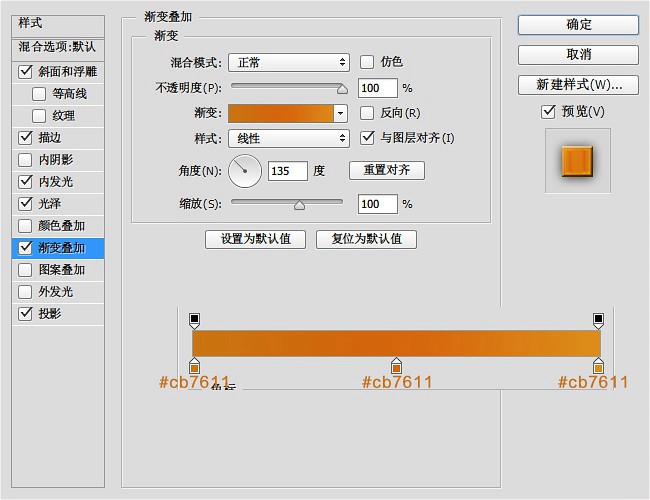Screen dimensions: 650x500
Task: Enable the 内阴影 checkbox
Action: pyautogui.click(x=25, y=160)
